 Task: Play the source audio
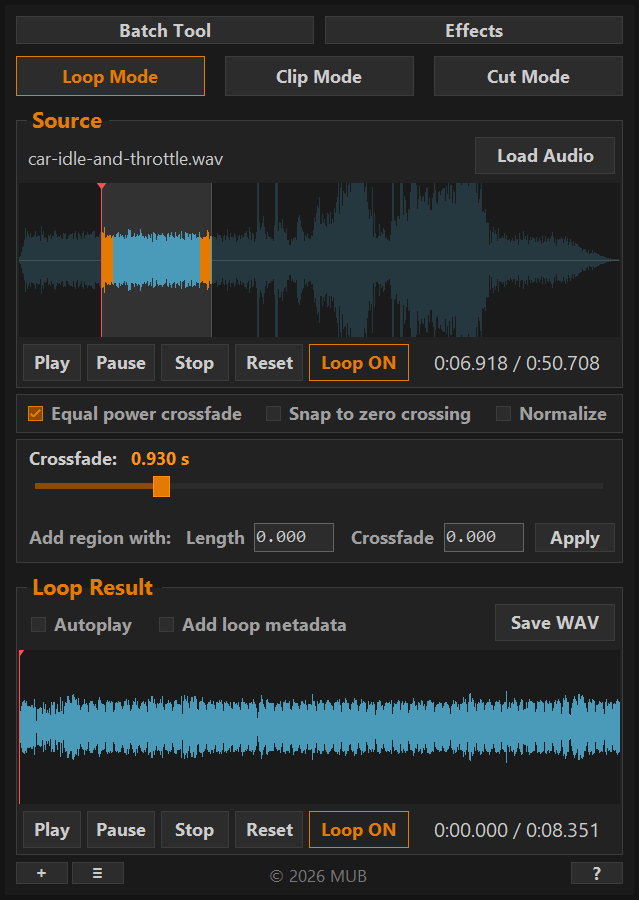pos(52,363)
